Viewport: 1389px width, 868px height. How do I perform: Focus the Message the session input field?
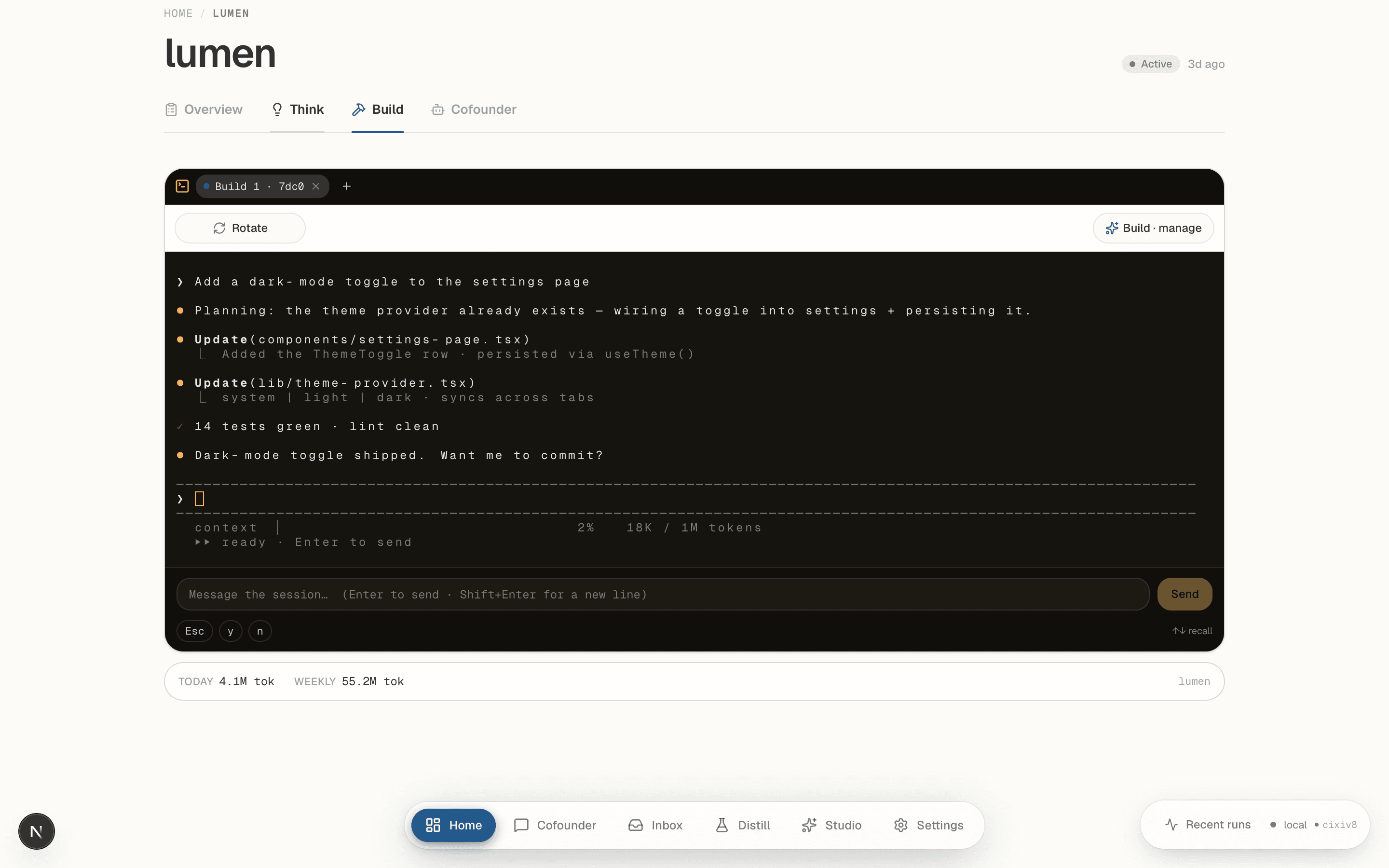click(662, 594)
